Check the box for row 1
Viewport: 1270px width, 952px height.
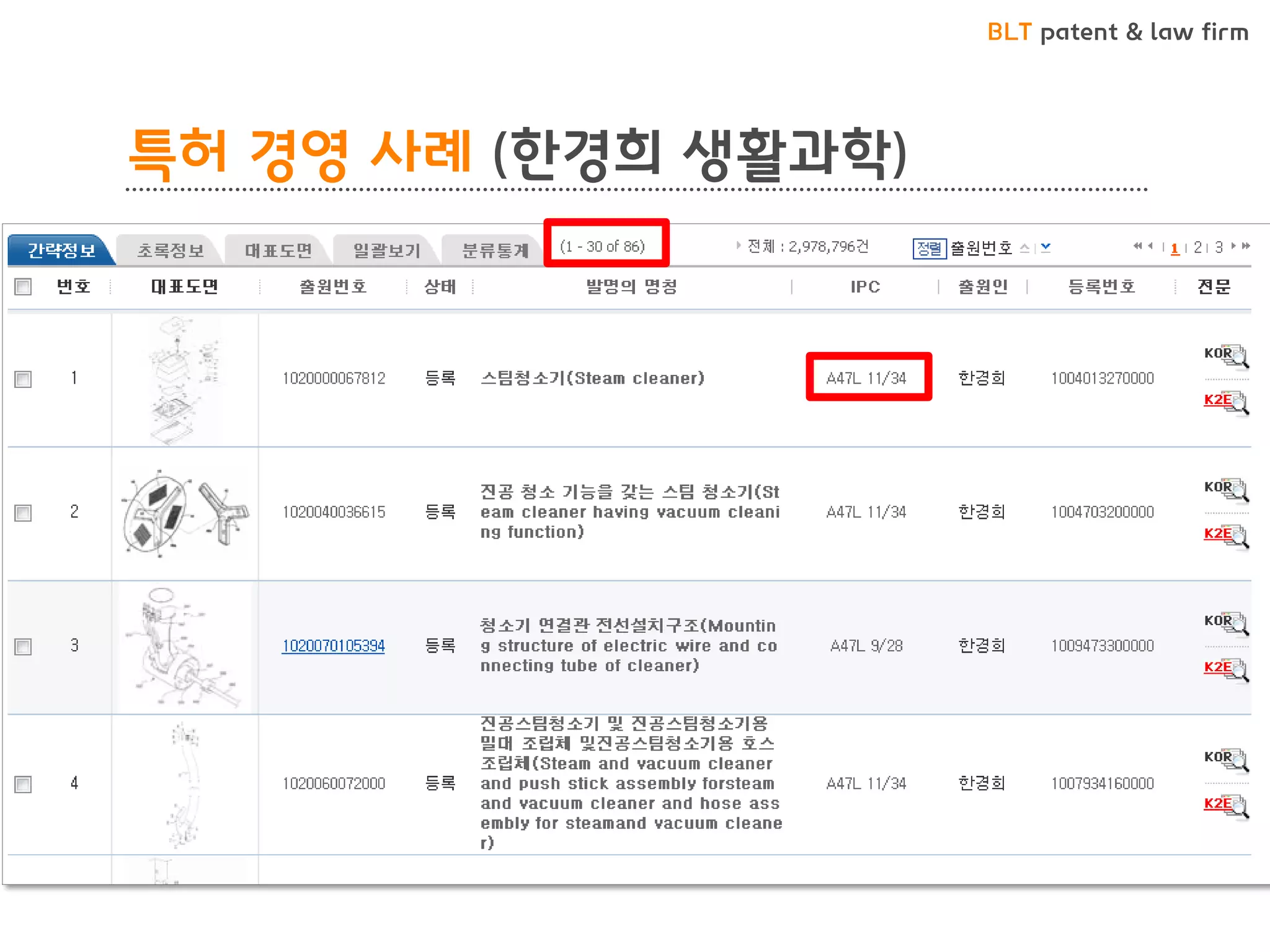(23, 379)
